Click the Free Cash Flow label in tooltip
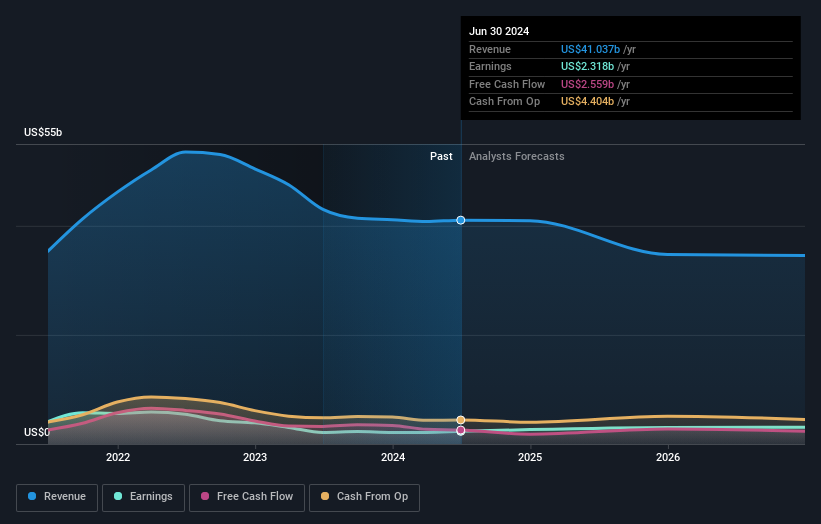This screenshot has height=524, width=821. 507,84
